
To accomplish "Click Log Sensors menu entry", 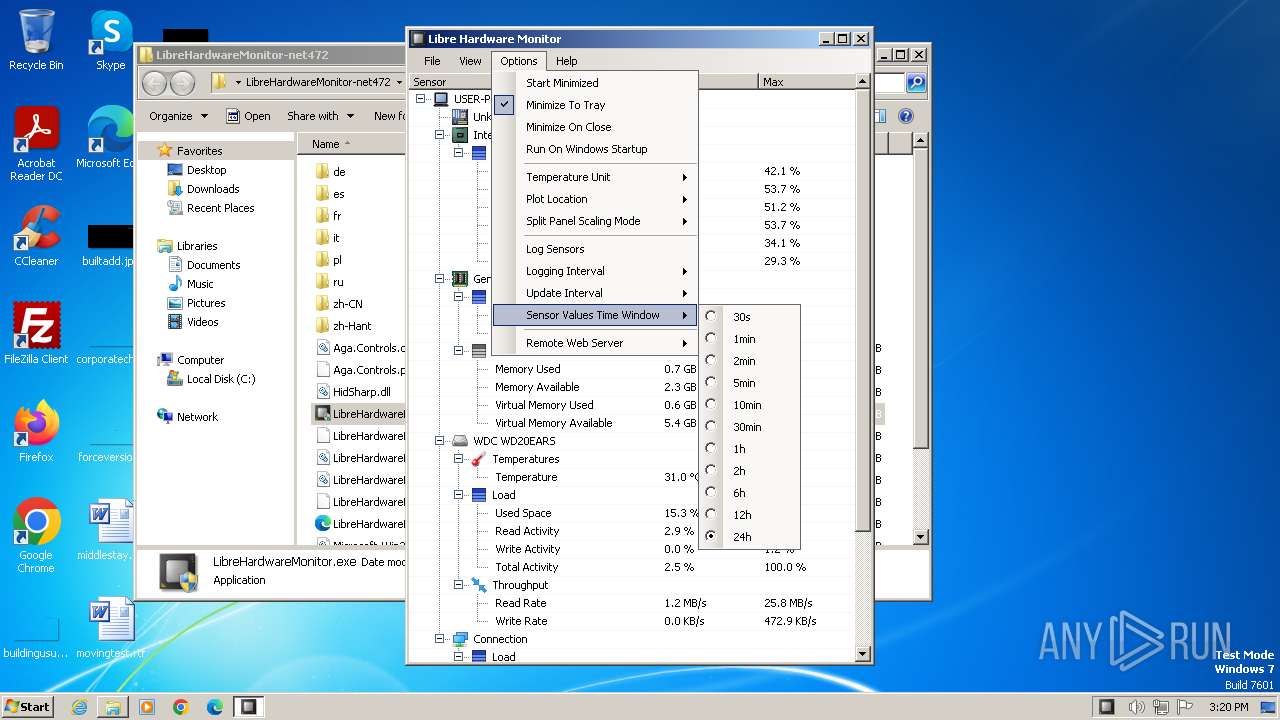I will click(595, 249).
